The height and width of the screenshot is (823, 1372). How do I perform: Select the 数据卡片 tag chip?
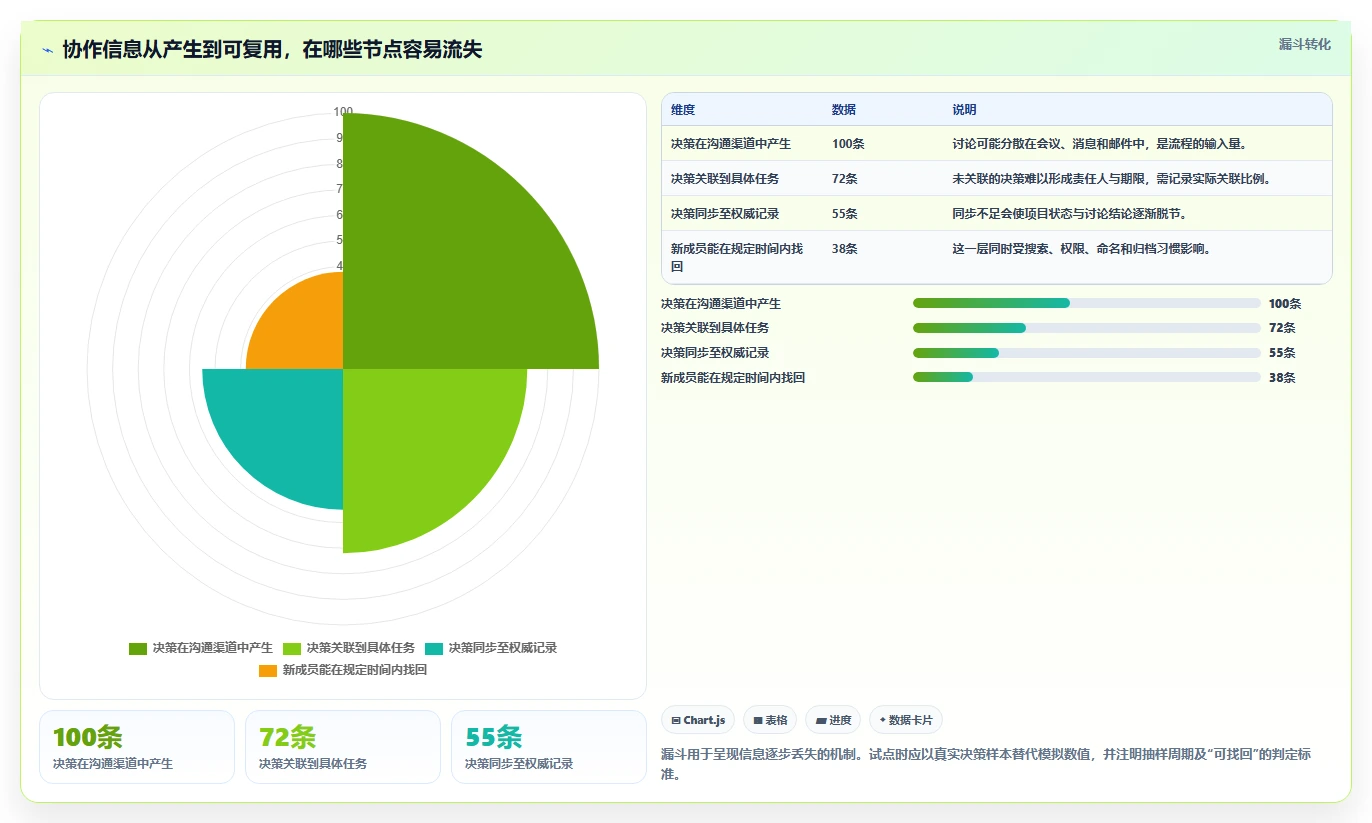[x=906, y=720]
